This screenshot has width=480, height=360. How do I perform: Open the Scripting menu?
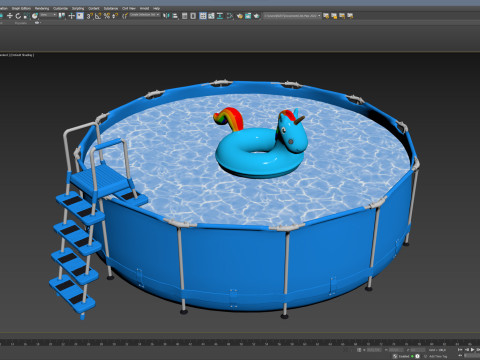coord(78,8)
